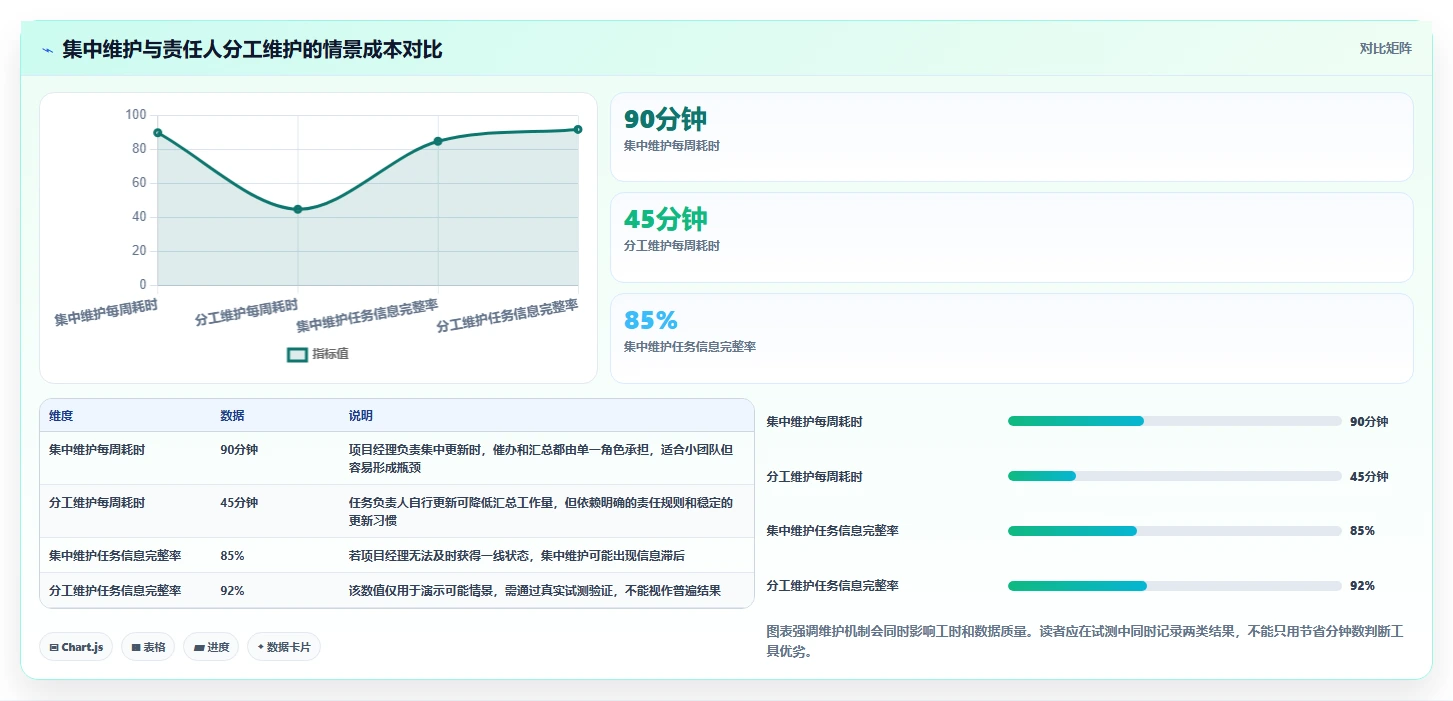Click the 分工维护任务信息完整率 progress bar

1174,586
